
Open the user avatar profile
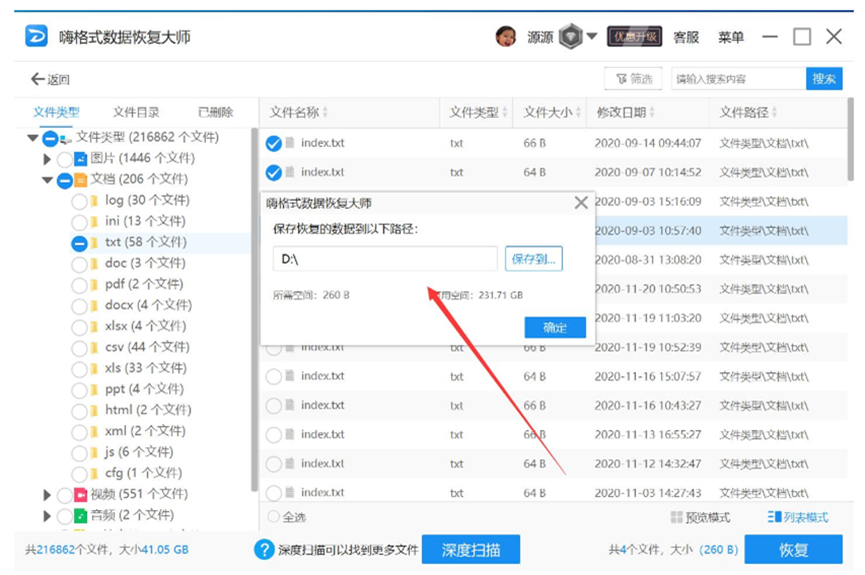[505, 37]
